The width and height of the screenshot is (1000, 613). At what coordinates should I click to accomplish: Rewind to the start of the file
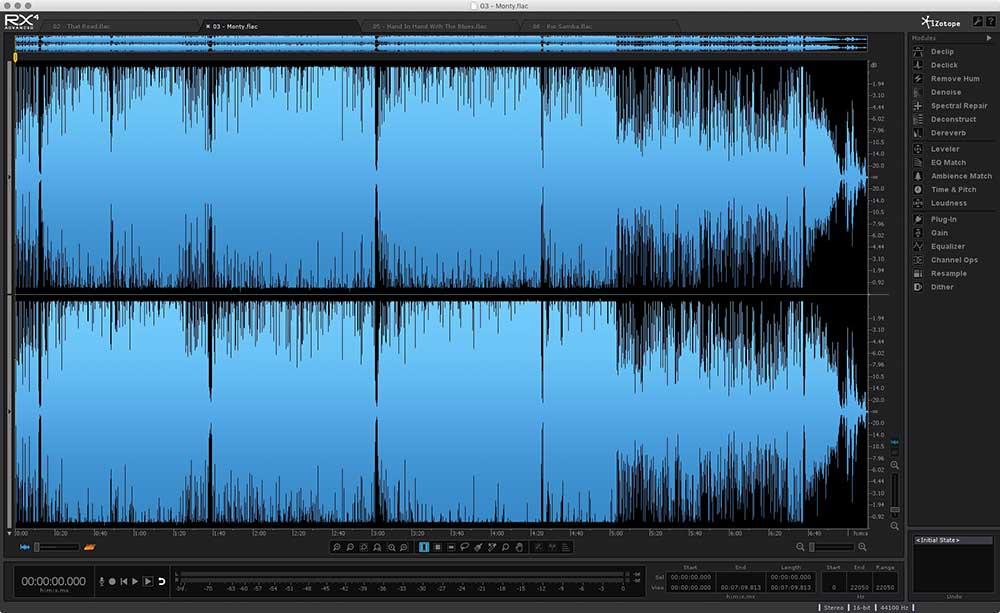click(124, 582)
